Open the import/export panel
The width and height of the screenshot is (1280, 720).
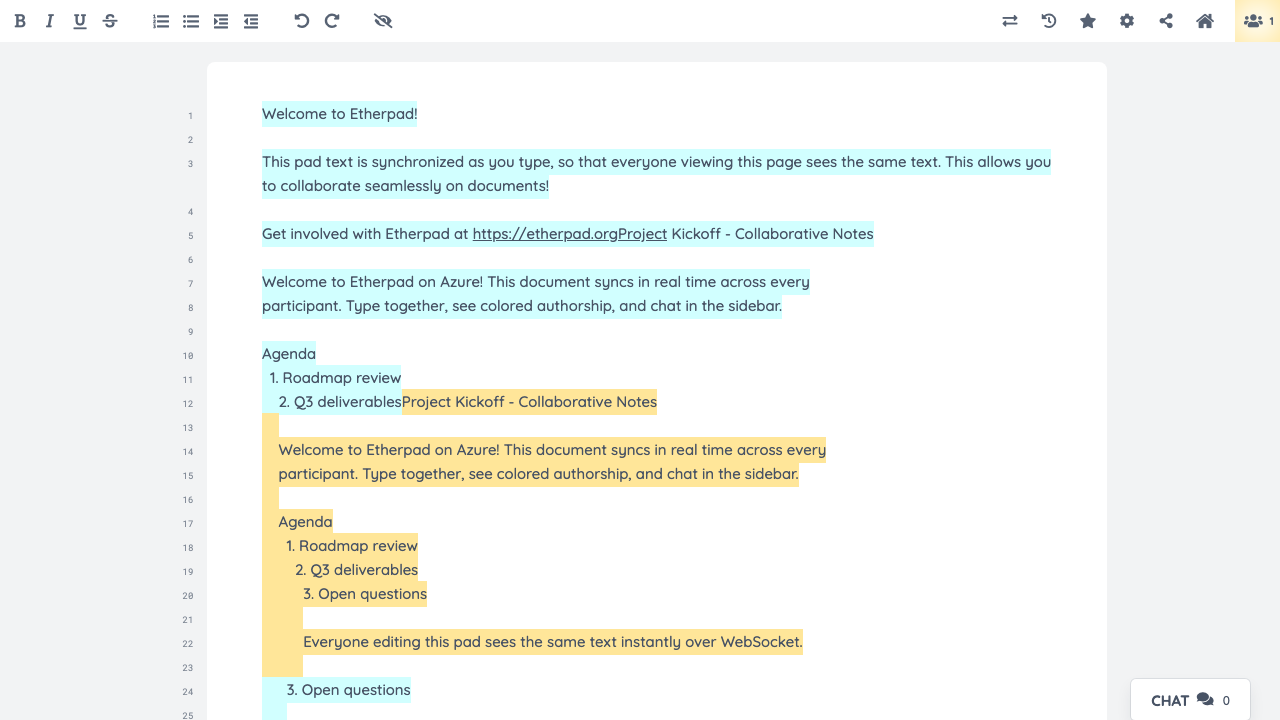click(1010, 21)
